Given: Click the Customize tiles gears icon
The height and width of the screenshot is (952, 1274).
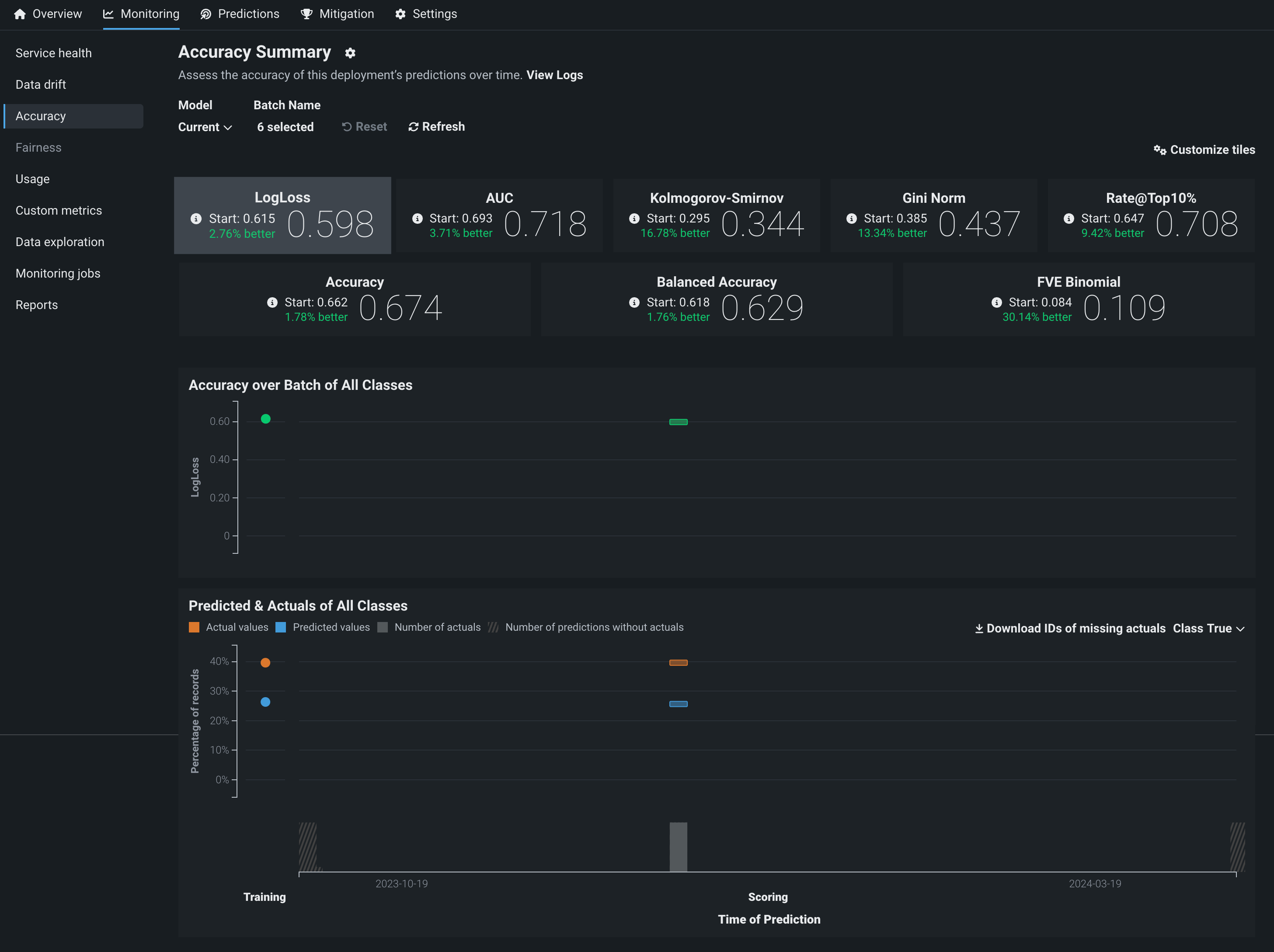Looking at the screenshot, I should [x=1159, y=150].
